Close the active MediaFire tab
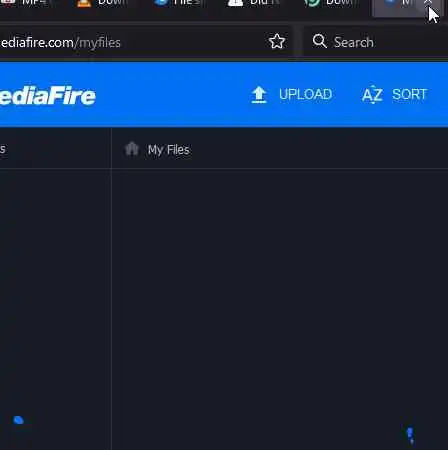This screenshot has height=450, width=448. coord(428,3)
